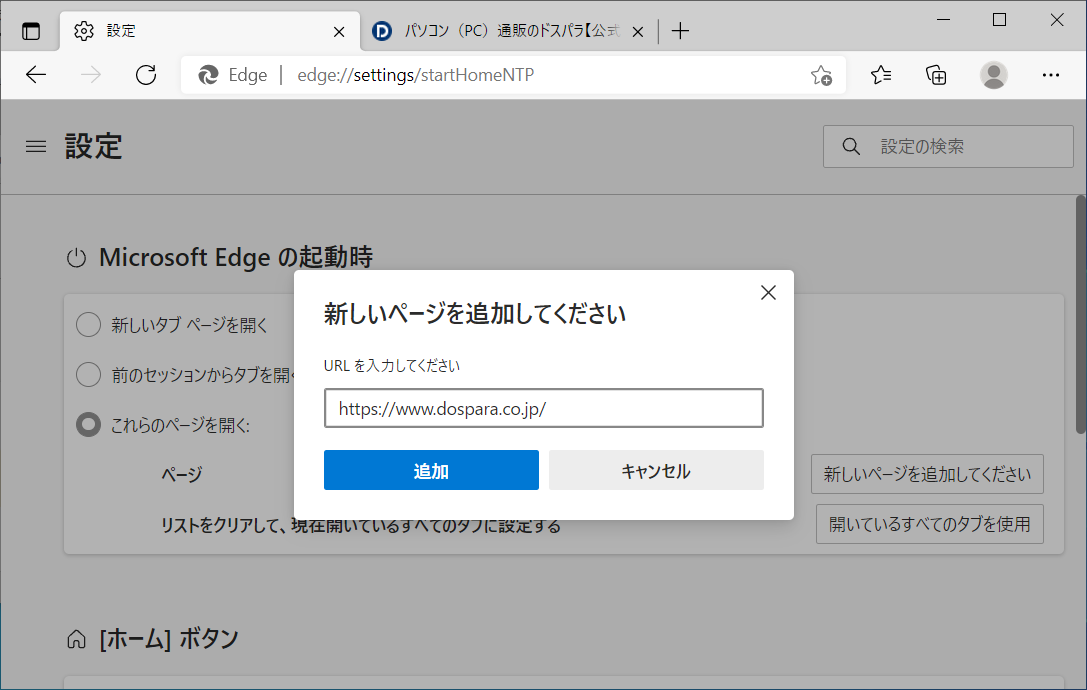Click the Microsoft Edge の起動時 heading
Image resolution: width=1087 pixels, height=690 pixels.
[x=236, y=257]
